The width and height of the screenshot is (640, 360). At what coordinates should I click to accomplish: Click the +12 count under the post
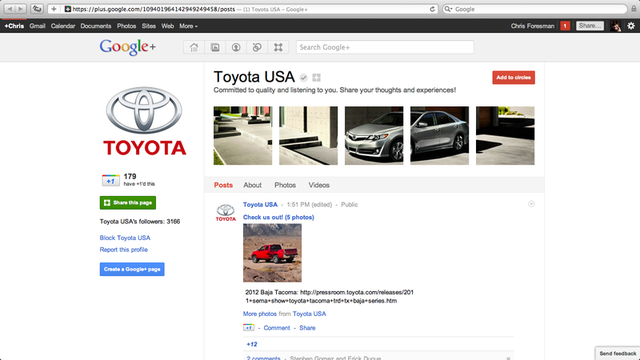tap(252, 344)
